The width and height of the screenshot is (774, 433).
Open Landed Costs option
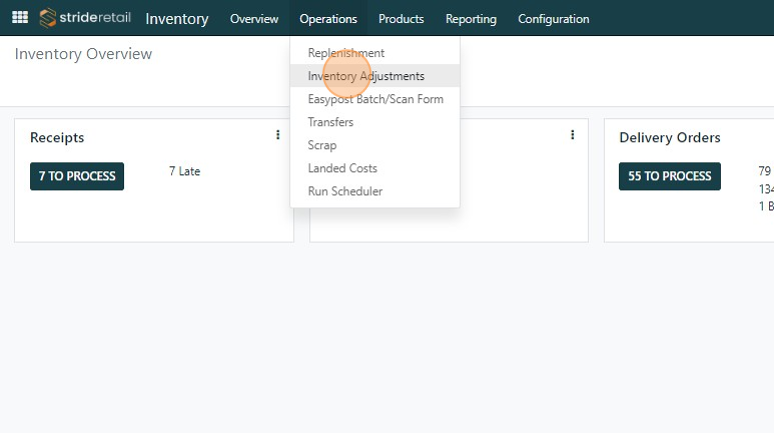coord(342,168)
